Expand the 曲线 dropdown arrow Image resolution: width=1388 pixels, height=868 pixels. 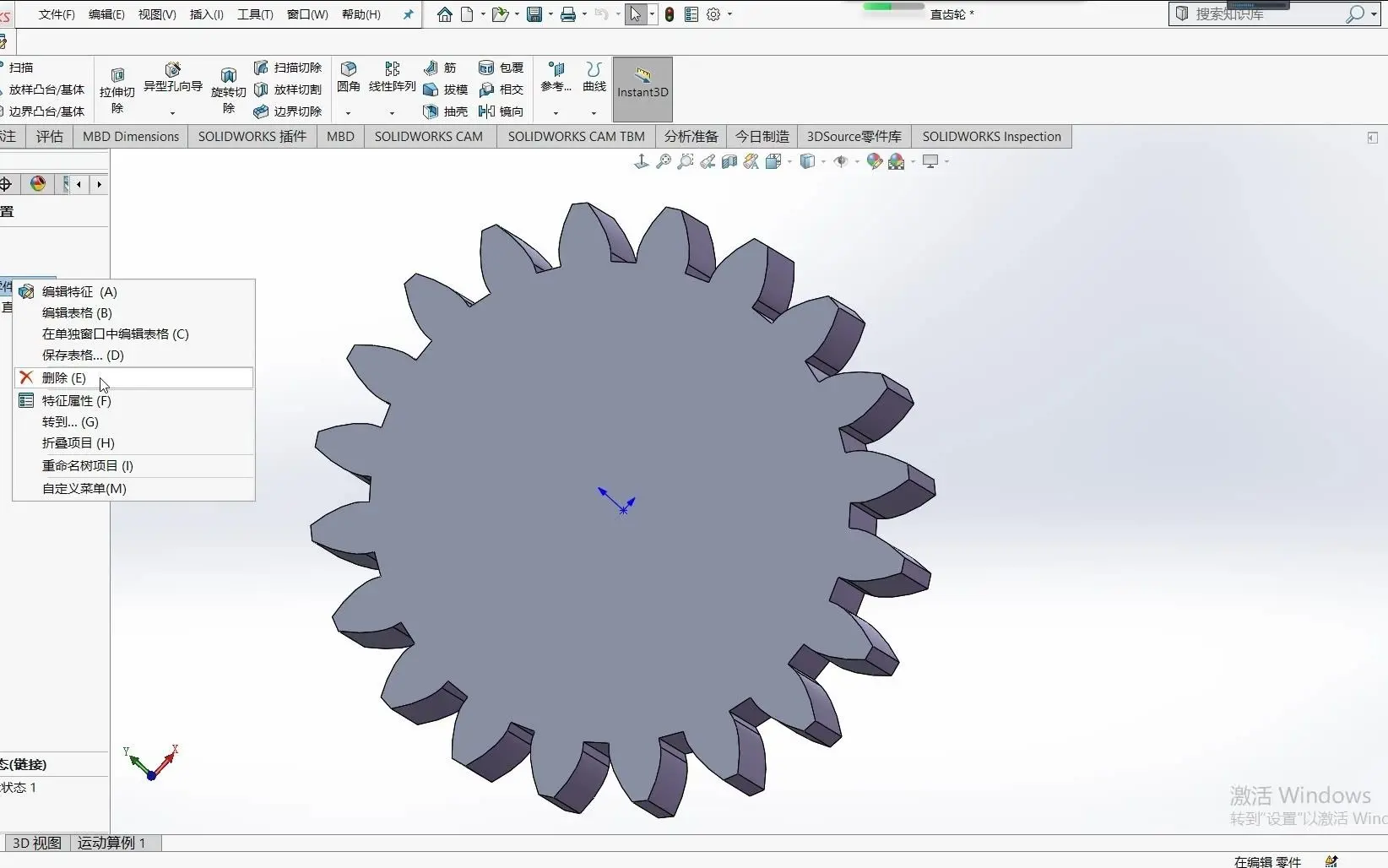pos(594,112)
